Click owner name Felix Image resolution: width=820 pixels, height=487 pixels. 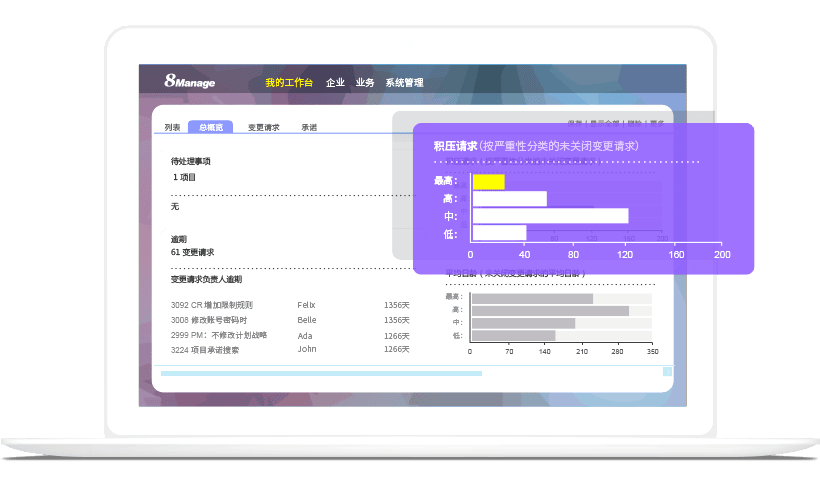tap(306, 305)
